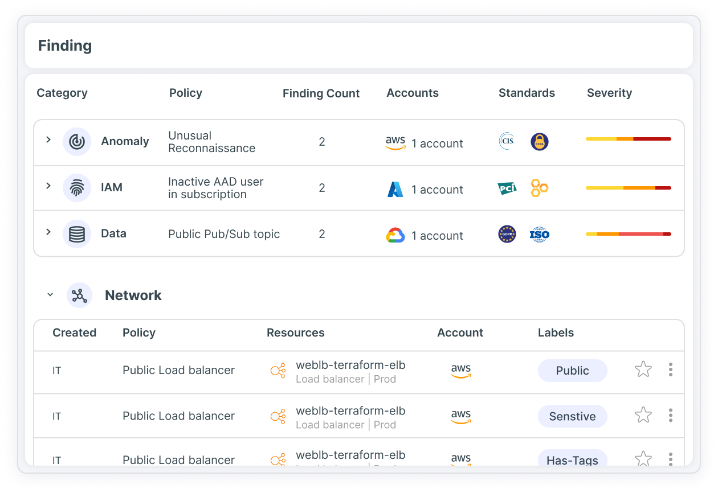
Task: Star the finding labeled Has-Tags
Action: (643, 459)
